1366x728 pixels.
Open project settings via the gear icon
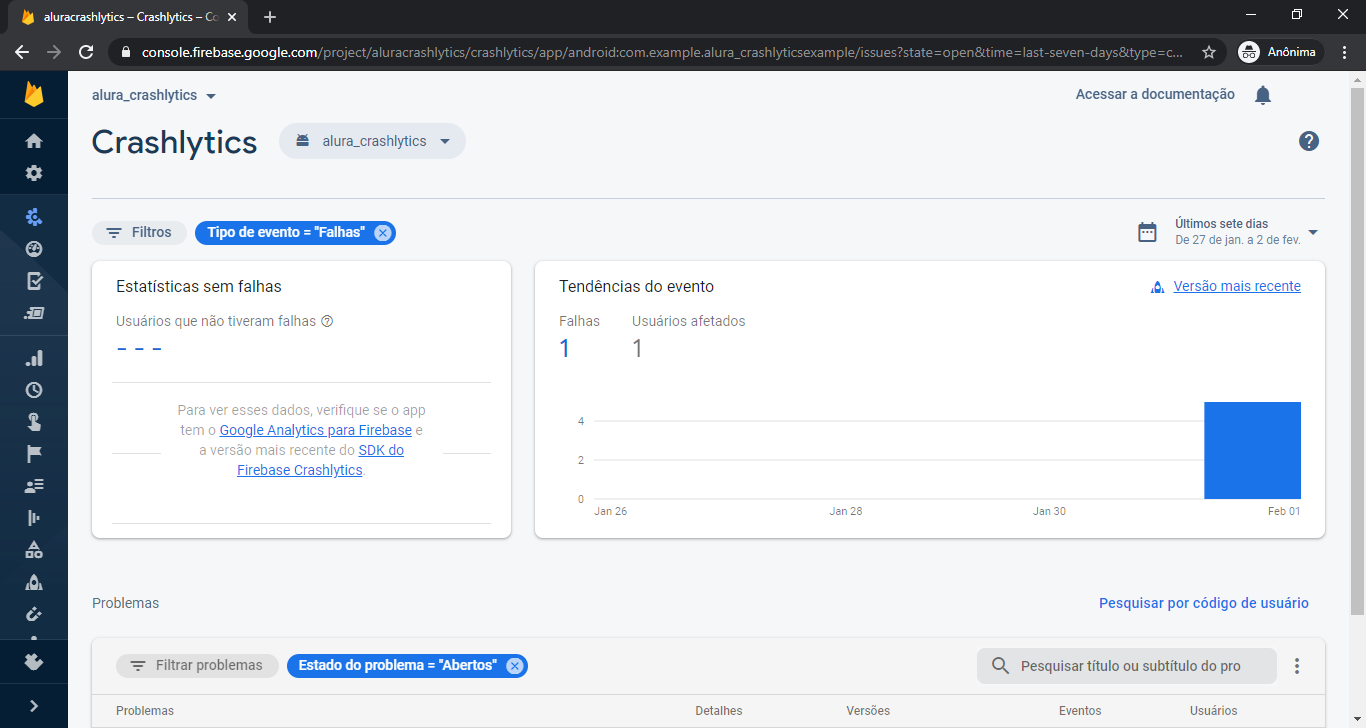[34, 172]
